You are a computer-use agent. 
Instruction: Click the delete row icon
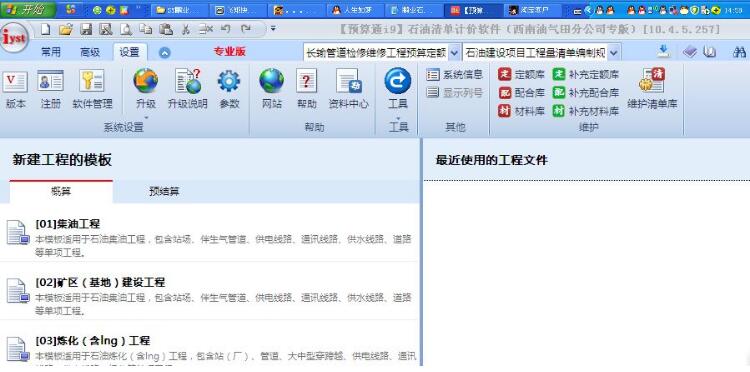tap(206, 30)
